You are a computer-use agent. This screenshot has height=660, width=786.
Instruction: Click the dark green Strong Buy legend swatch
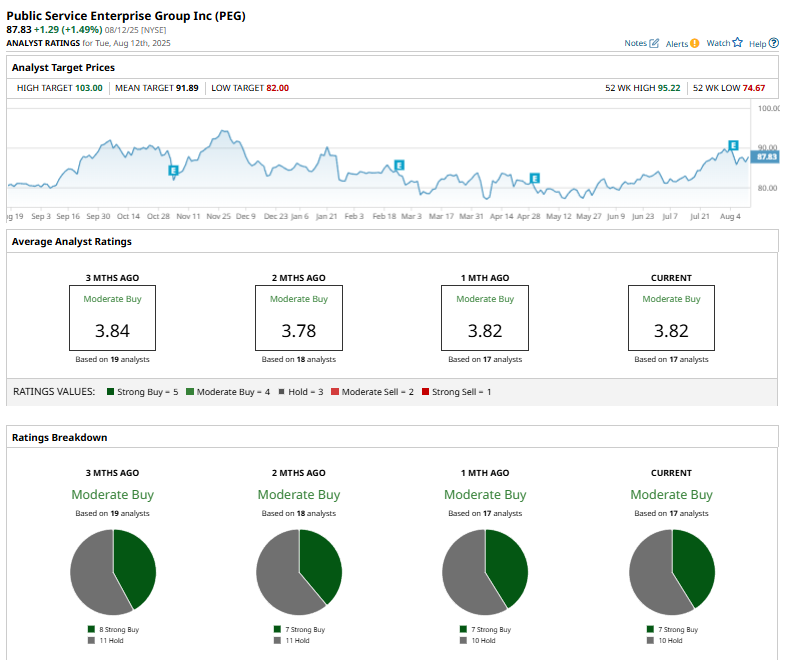click(110, 391)
